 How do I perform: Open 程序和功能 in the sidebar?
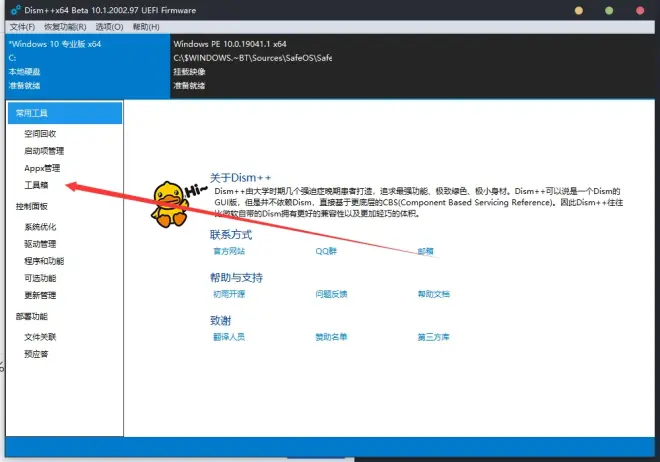point(44,261)
